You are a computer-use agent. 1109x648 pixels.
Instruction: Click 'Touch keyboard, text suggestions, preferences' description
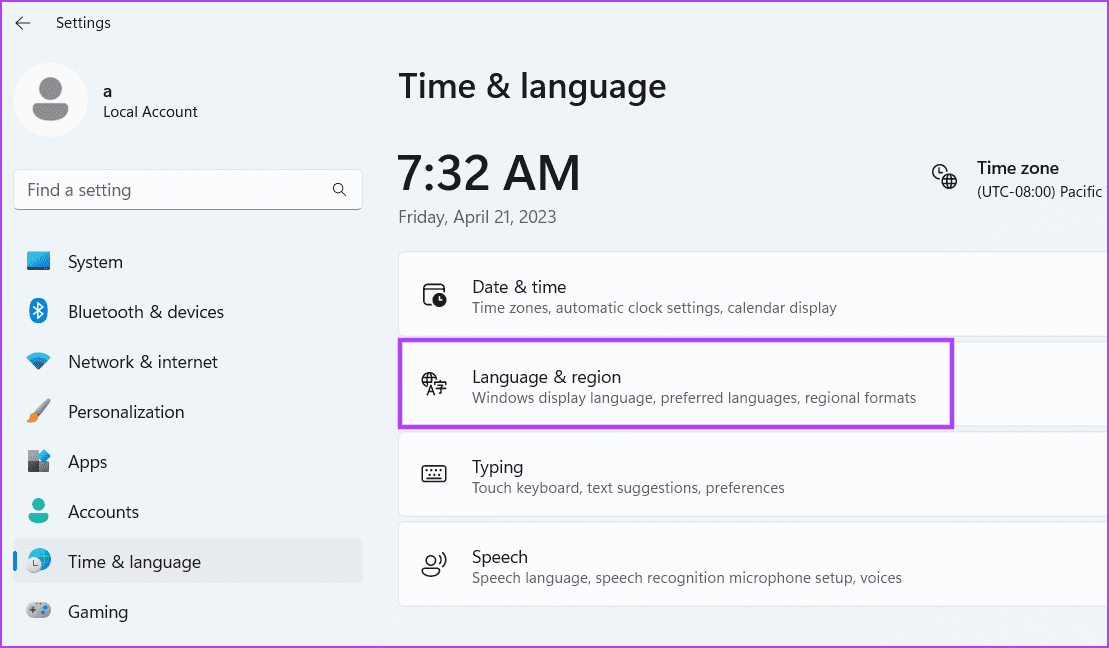(x=628, y=487)
